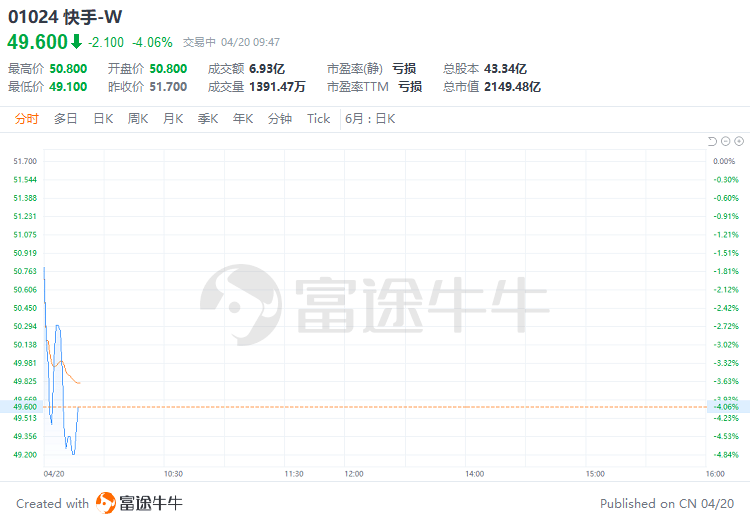Click the 昨收价 value 51.700

pos(168,87)
